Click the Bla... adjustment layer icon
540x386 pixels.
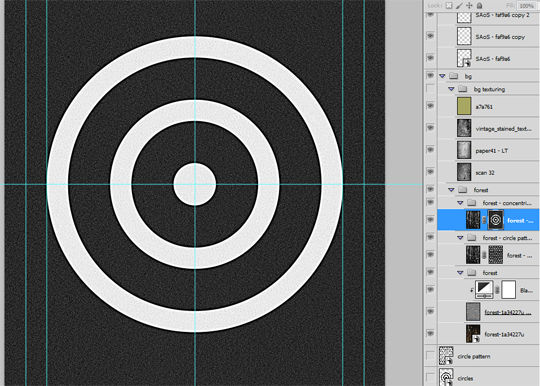click(484, 290)
